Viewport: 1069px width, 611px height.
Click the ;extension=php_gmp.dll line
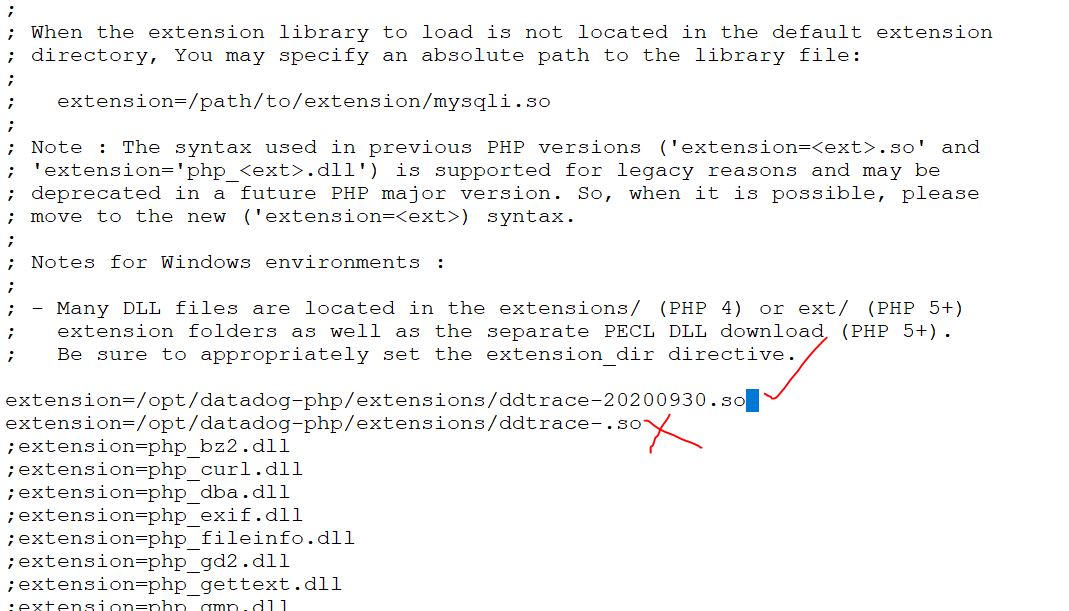point(148,604)
